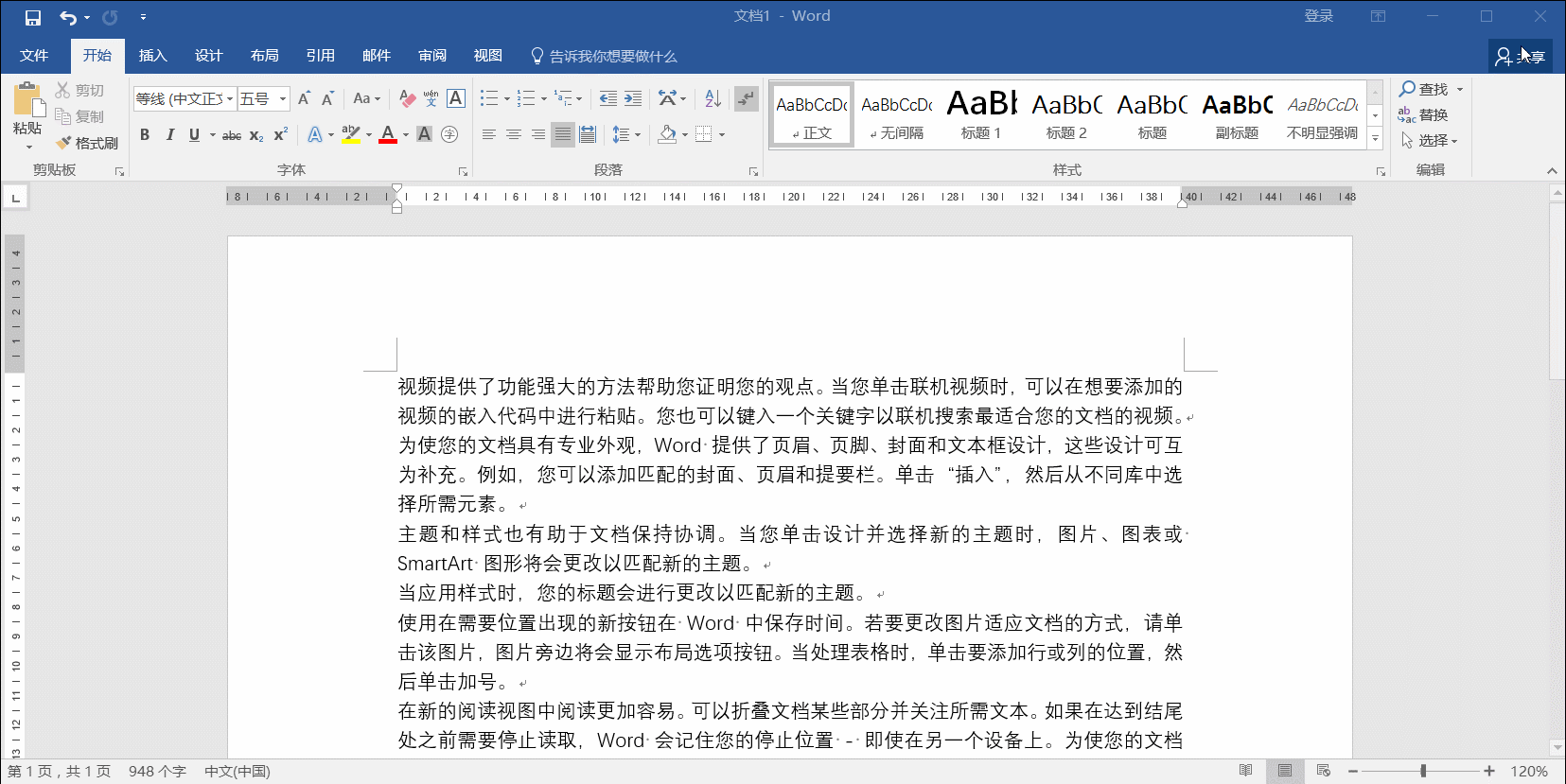Click the Find (查找) magnifier
The image size is (1566, 784).
tap(1424, 89)
